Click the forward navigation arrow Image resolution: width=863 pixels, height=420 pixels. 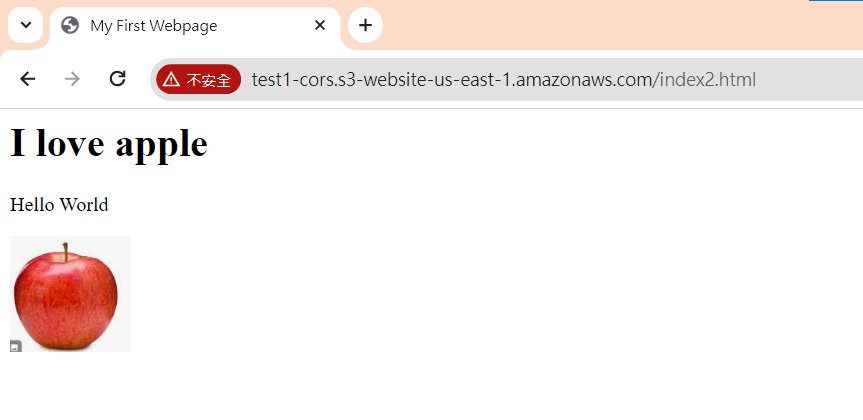72,79
